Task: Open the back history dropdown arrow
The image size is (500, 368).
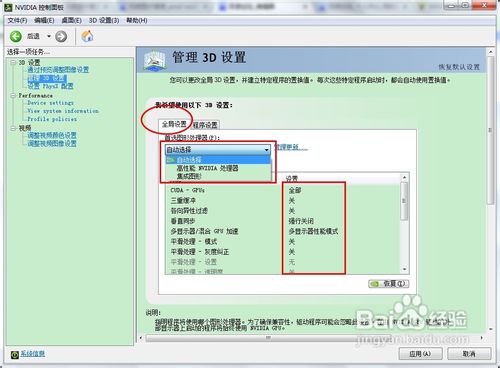Action: click(49, 36)
